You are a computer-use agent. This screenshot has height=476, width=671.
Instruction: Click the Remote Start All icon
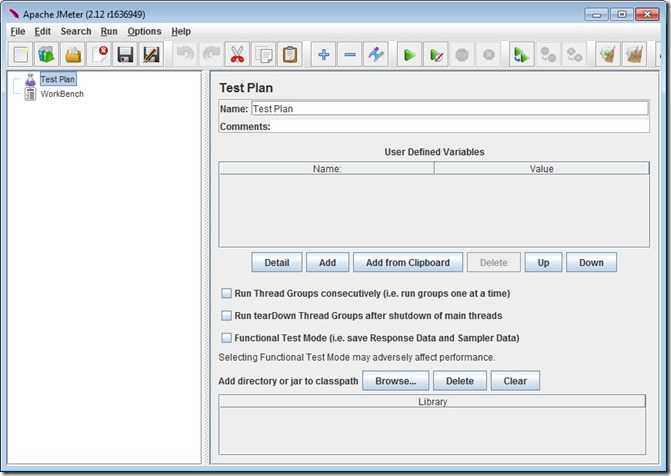coord(522,54)
